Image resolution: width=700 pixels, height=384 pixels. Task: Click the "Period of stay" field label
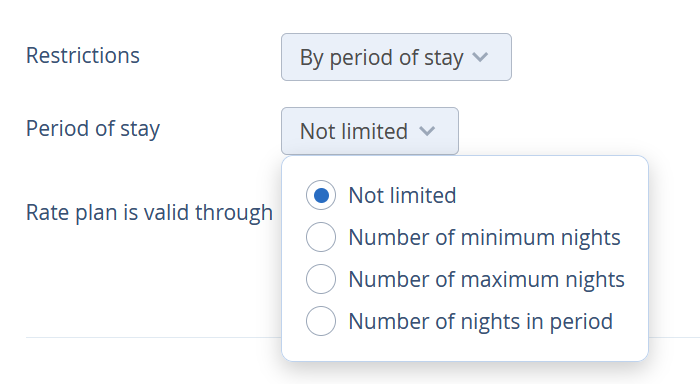click(93, 129)
